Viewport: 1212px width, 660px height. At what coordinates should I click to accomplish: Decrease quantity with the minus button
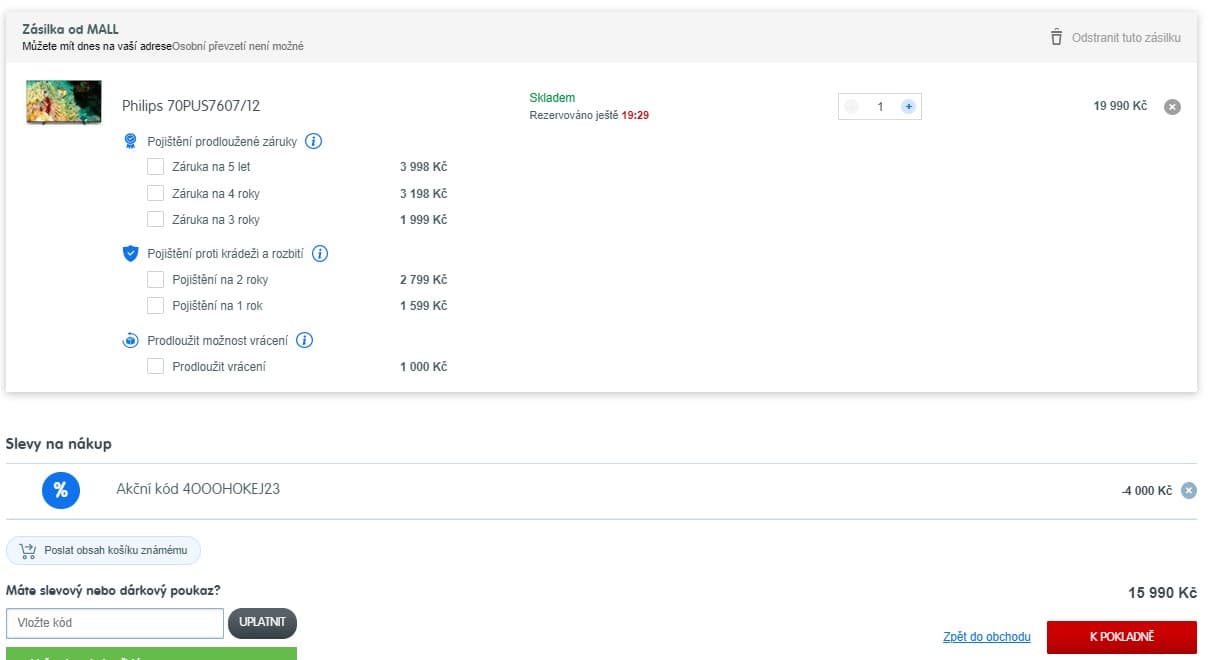point(851,106)
